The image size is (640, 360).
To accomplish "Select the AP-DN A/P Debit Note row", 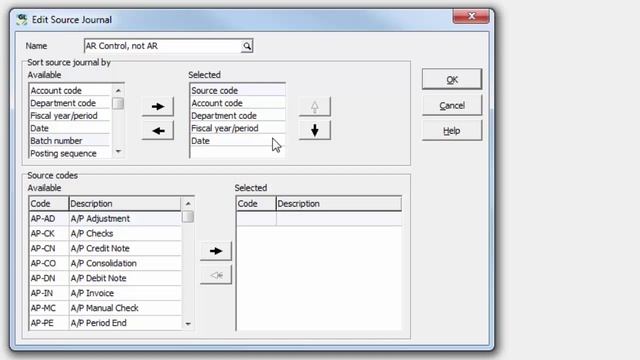I will coord(105,278).
